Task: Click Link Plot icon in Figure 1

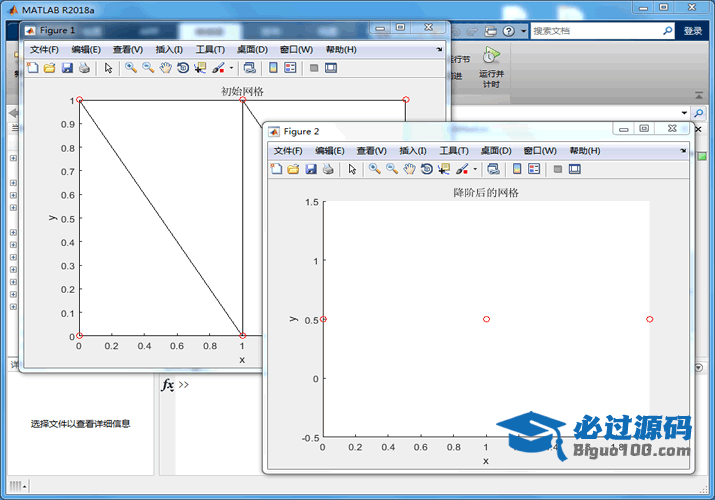Action: pos(249,68)
